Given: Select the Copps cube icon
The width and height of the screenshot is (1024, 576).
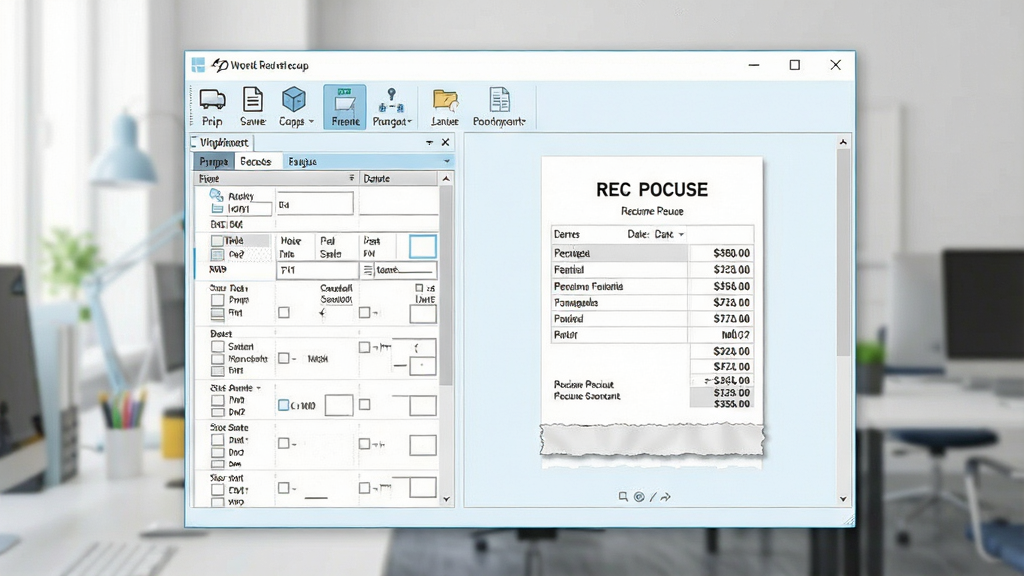Looking at the screenshot, I should [294, 99].
